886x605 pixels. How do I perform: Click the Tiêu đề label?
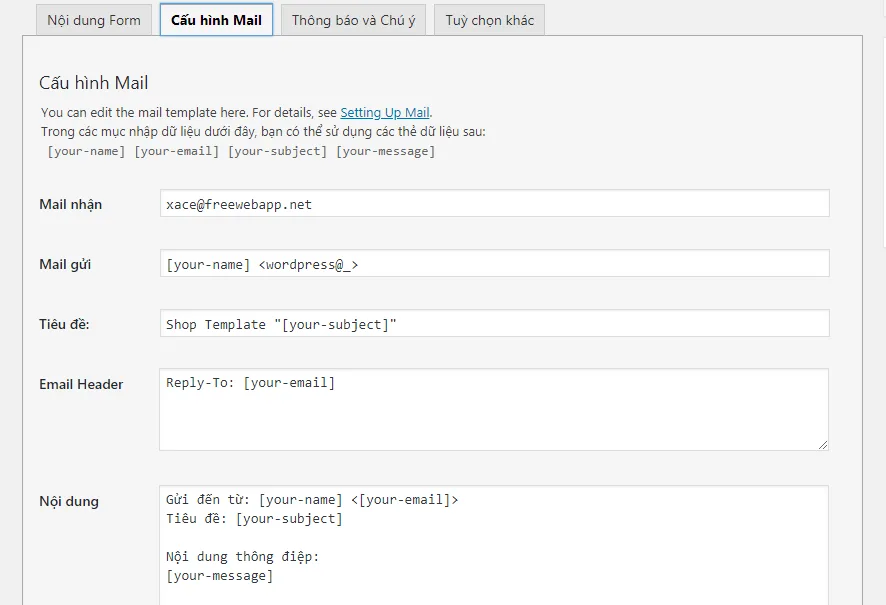click(x=64, y=324)
